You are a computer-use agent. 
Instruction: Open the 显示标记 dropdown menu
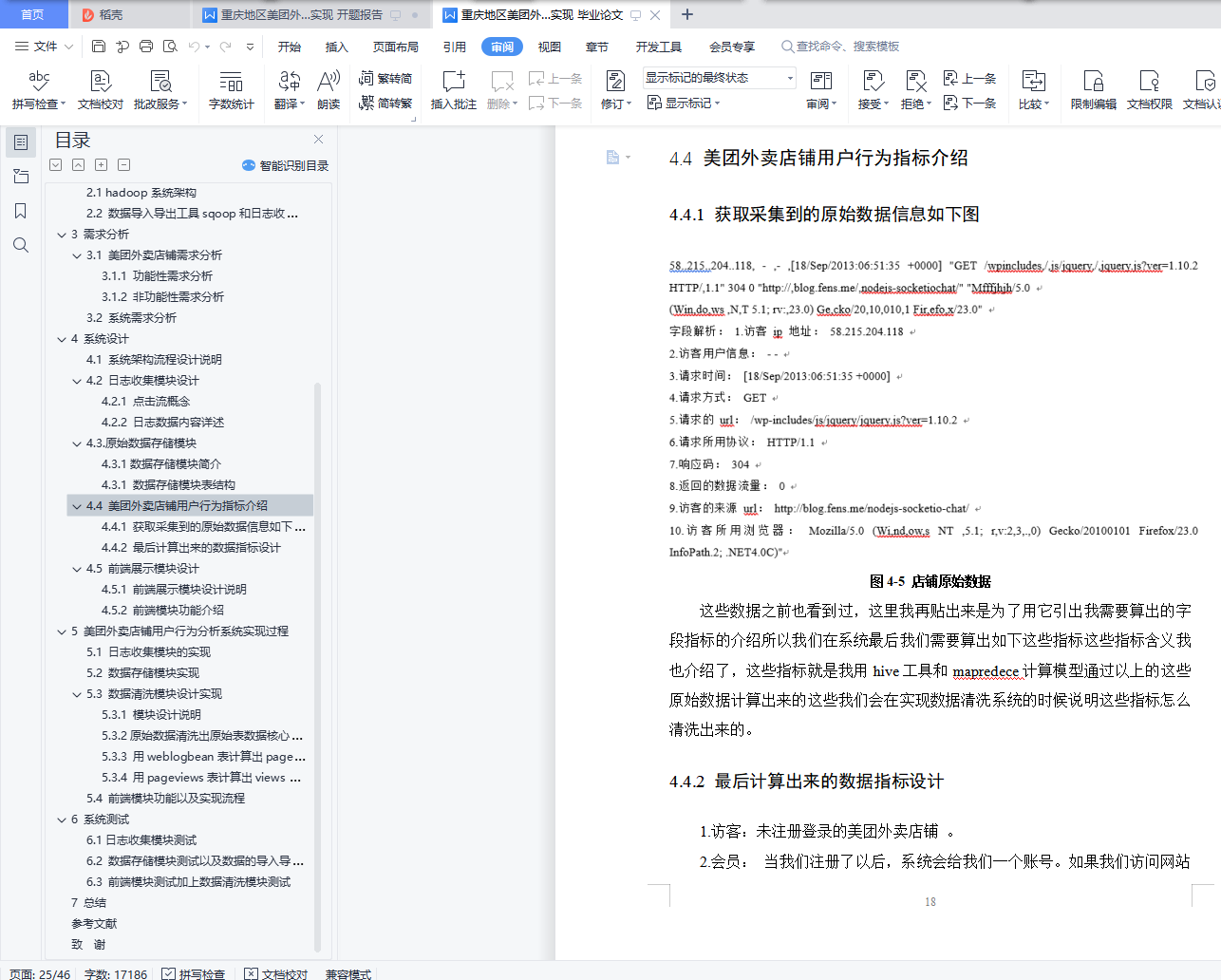pos(684,103)
